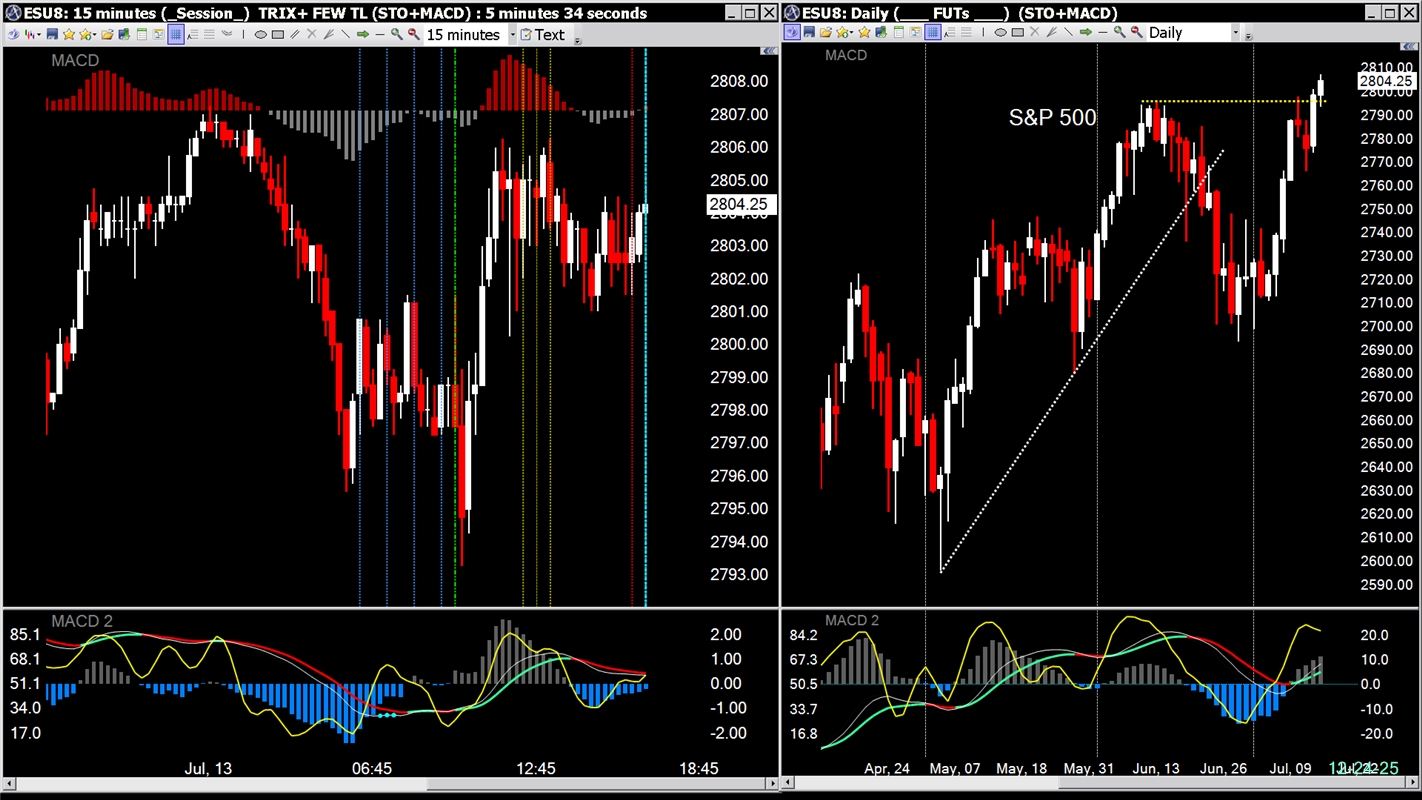Click the 2793.00 price axis label
The height and width of the screenshot is (800, 1422).
click(x=738, y=574)
